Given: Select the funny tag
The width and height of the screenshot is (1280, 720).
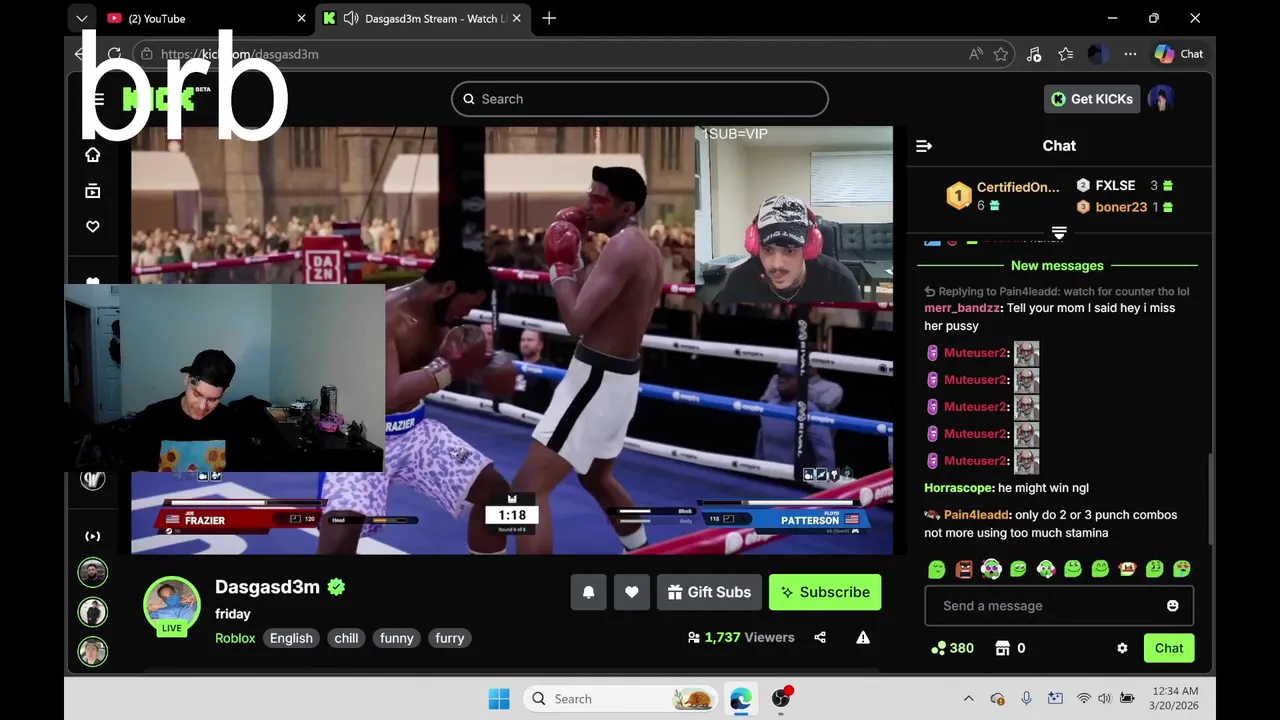Looking at the screenshot, I should pyautogui.click(x=397, y=638).
